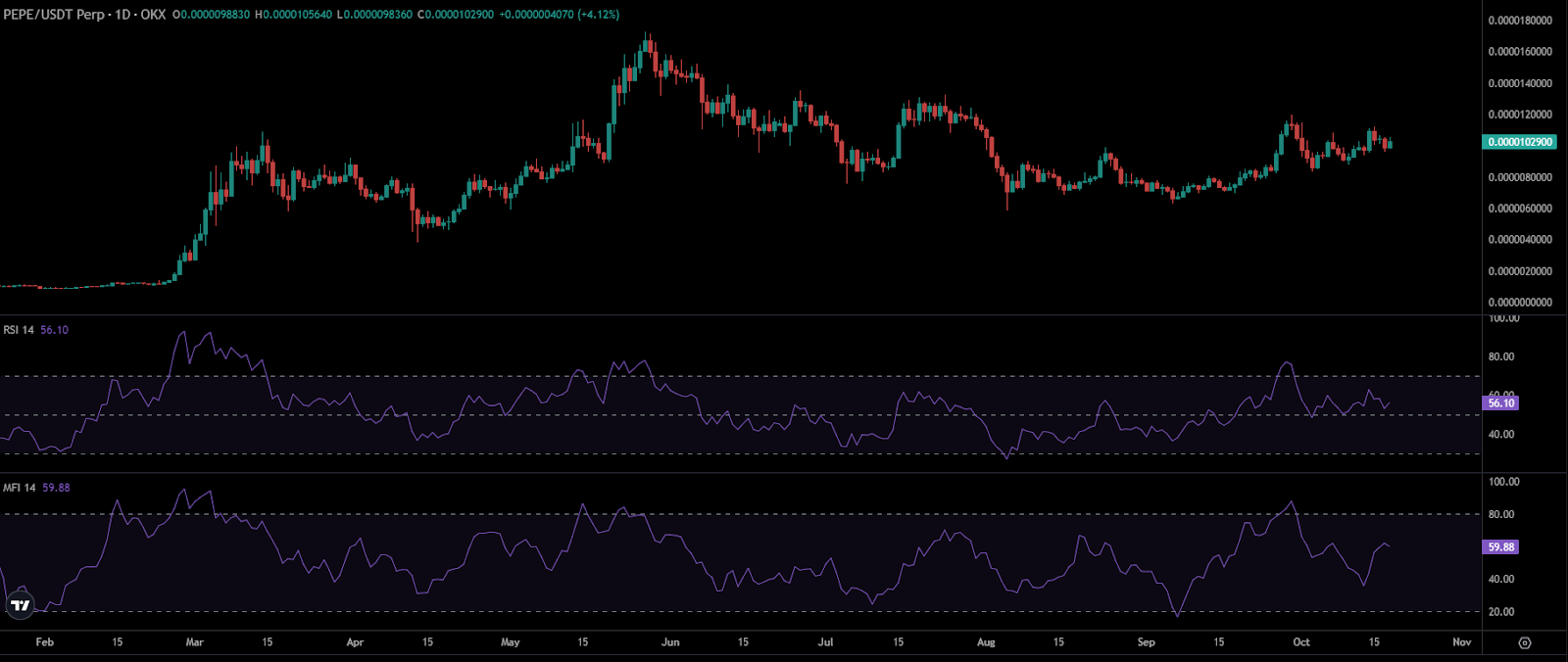Click Sep on the time axis

(1146, 642)
